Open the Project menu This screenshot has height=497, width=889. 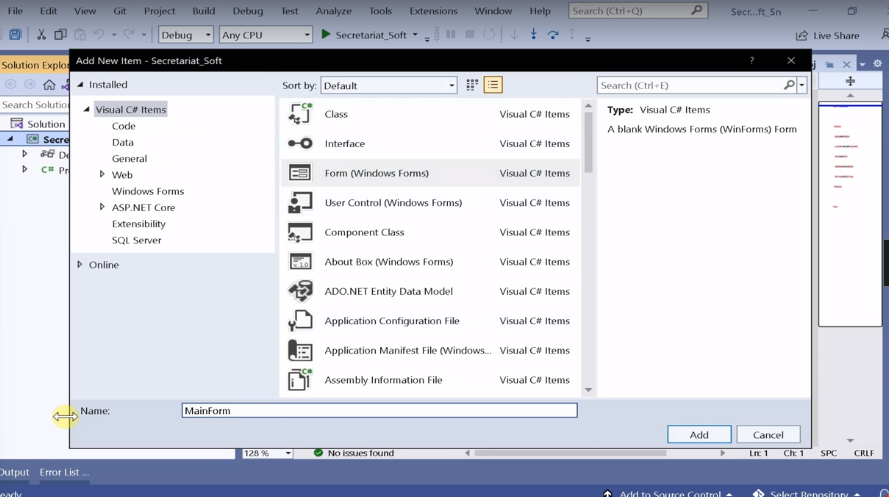(159, 11)
